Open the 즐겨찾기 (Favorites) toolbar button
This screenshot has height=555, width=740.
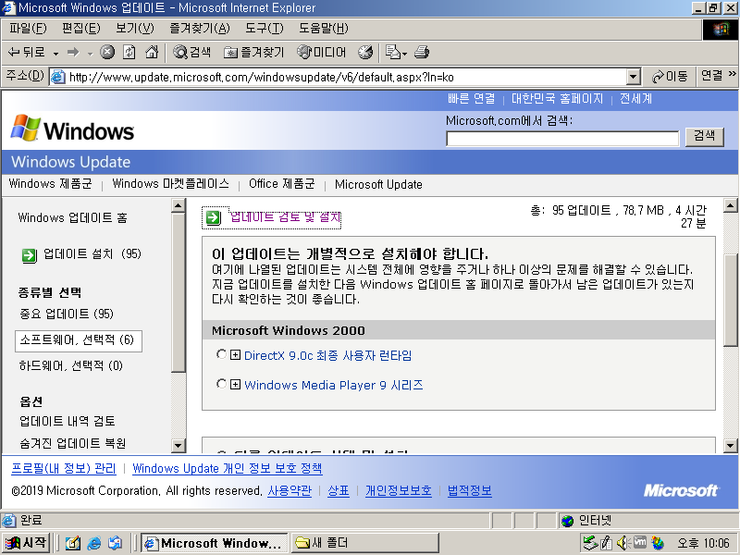click(x=254, y=52)
